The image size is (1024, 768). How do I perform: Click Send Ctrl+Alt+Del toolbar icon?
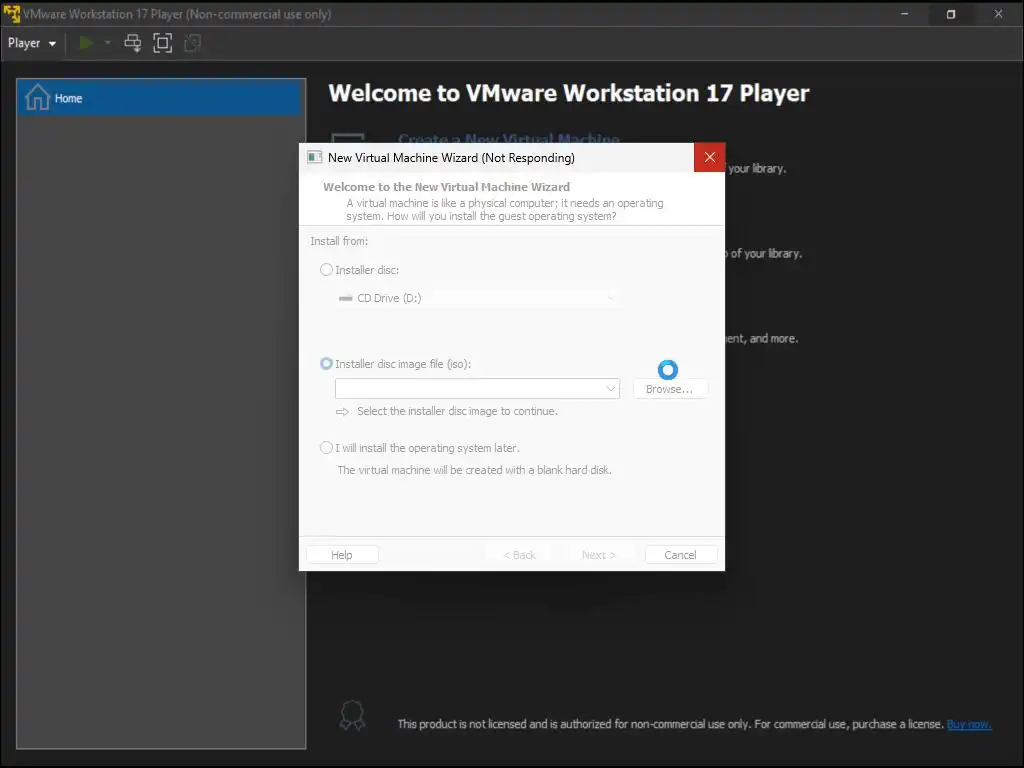tap(133, 43)
